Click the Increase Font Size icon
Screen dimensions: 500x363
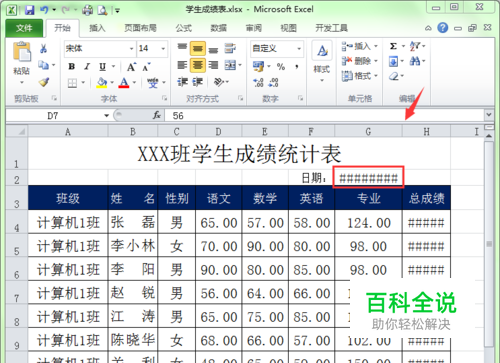131,67
